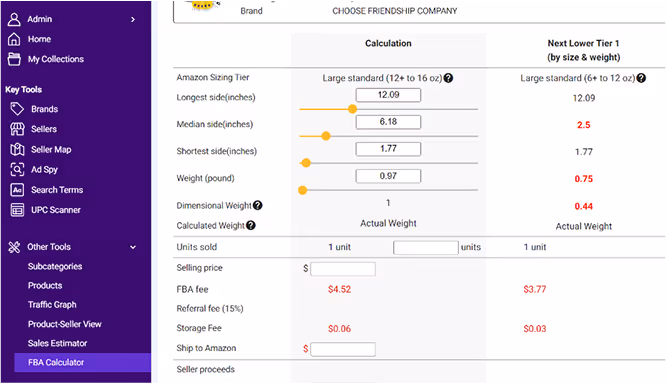
Task: Click the Weight slider handle
Action: (x=302, y=190)
